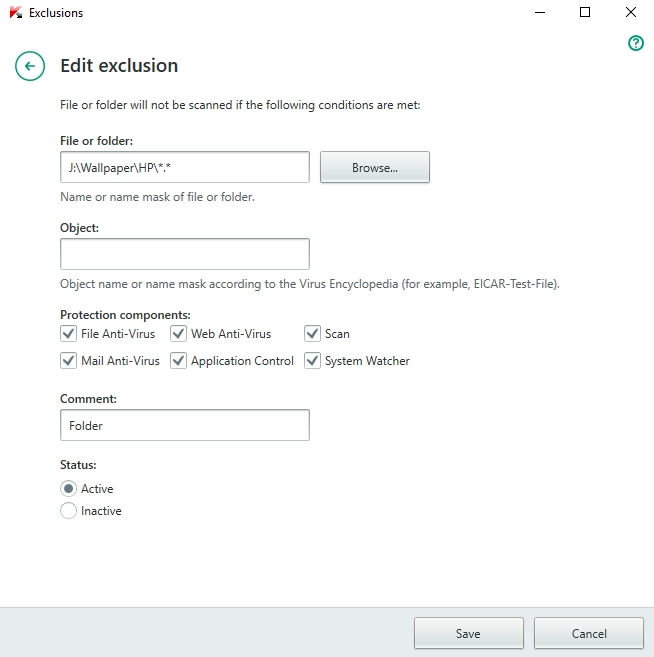Image resolution: width=654 pixels, height=657 pixels.
Task: Save the exclusion settings
Action: click(x=468, y=633)
